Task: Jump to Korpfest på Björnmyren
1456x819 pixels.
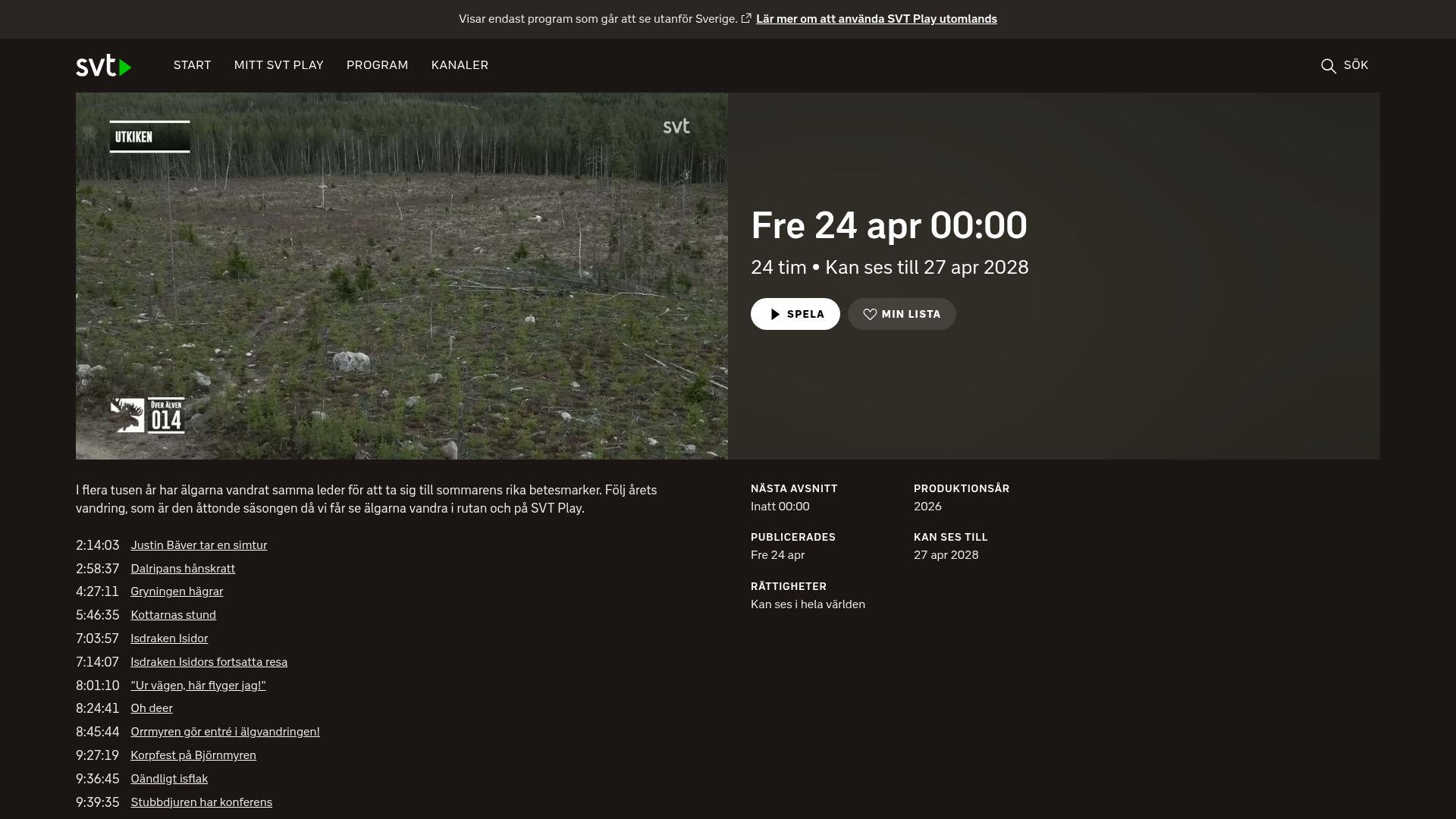Action: coord(193,755)
